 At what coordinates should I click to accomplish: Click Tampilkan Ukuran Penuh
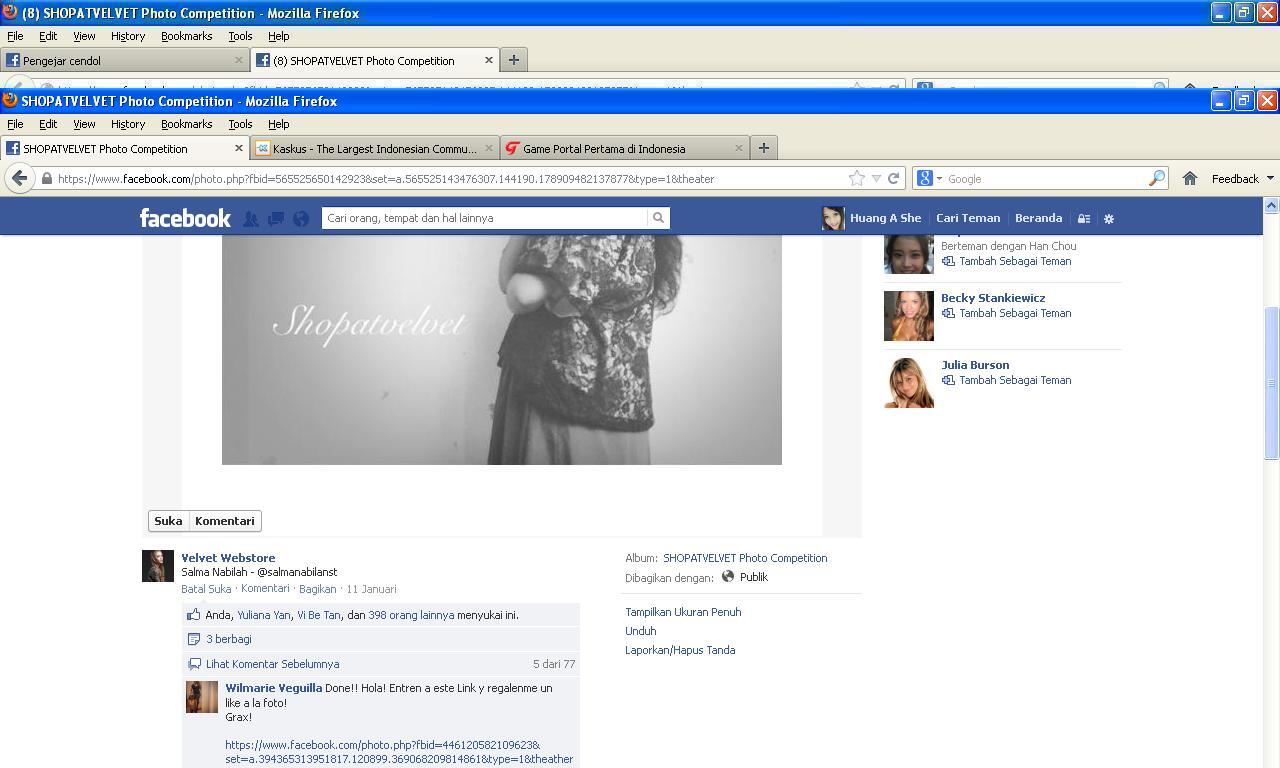[x=683, y=612]
